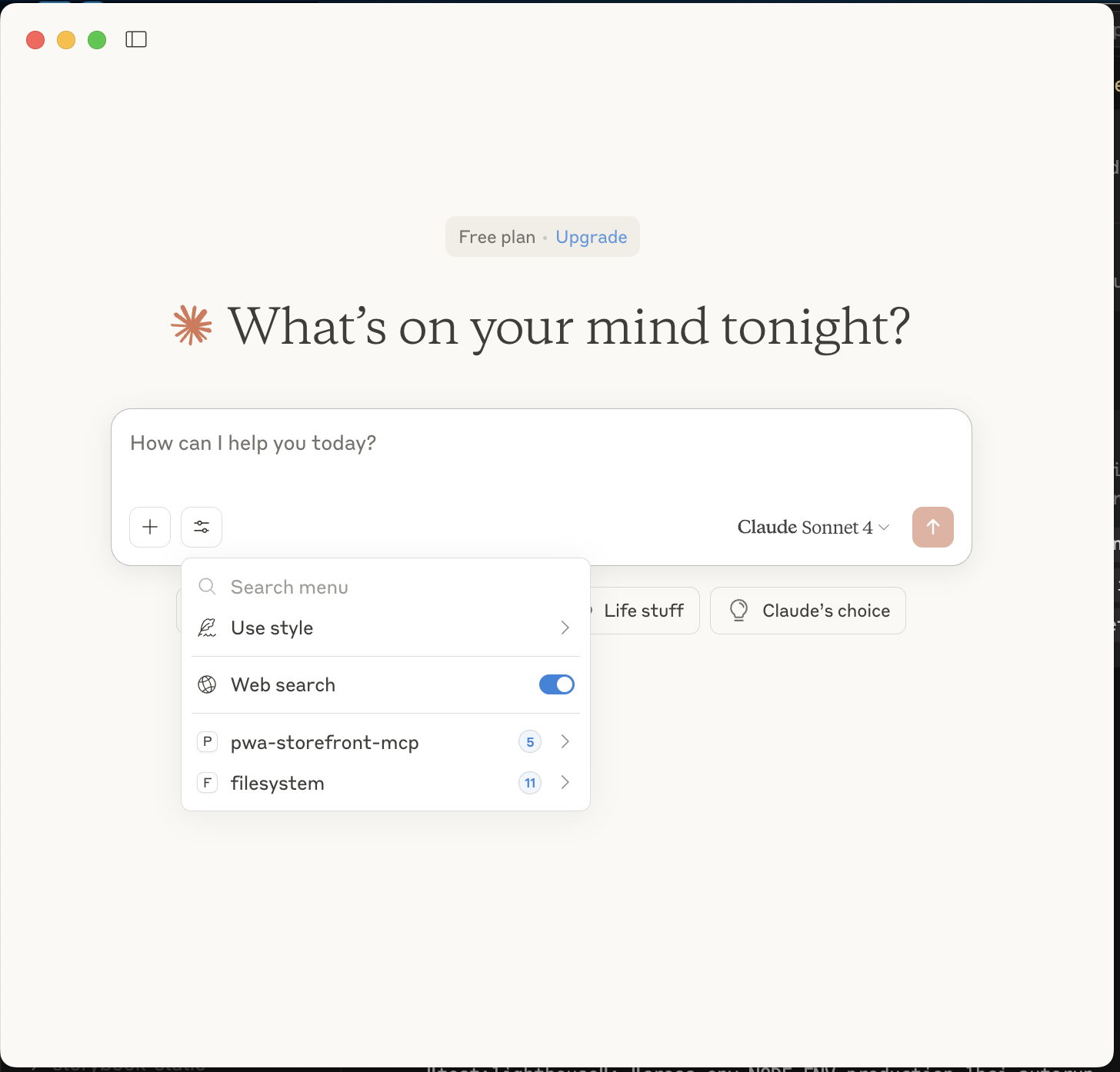Click the Claude asterisk logo icon
The image size is (1120, 1072).
click(x=192, y=326)
